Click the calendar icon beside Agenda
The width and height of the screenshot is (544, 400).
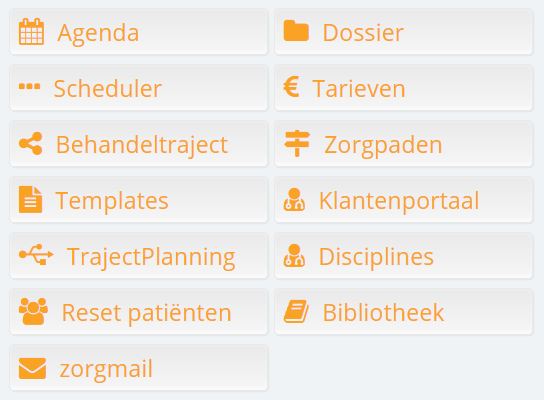tap(31, 32)
